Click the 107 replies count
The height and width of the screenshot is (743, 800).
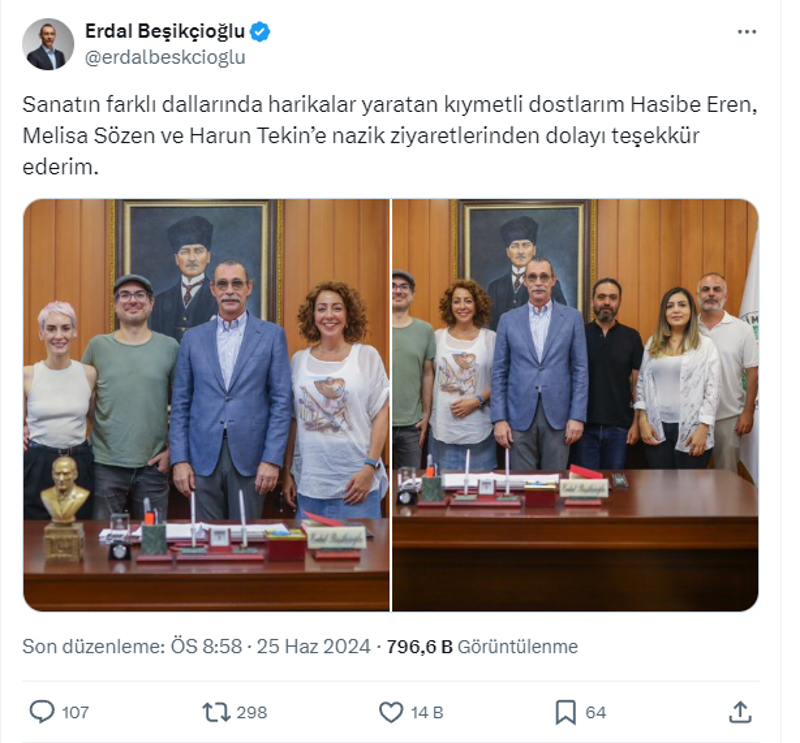coord(76,712)
